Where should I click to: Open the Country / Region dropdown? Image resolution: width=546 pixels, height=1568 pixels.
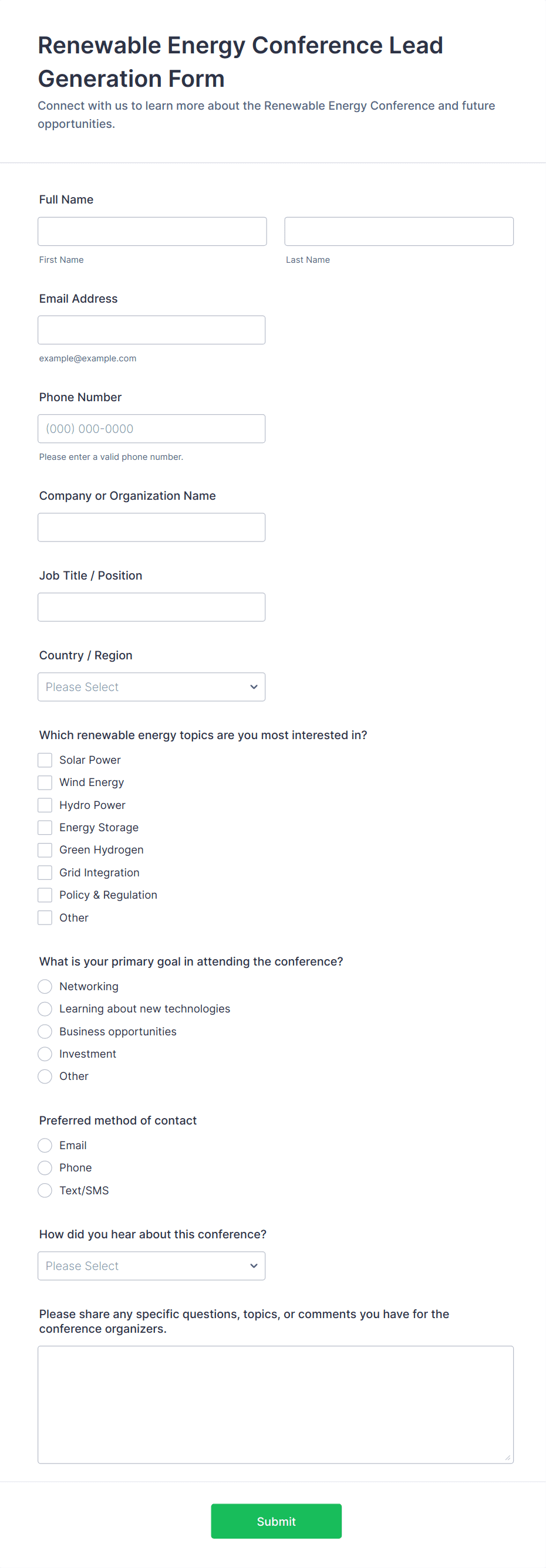pos(151,686)
